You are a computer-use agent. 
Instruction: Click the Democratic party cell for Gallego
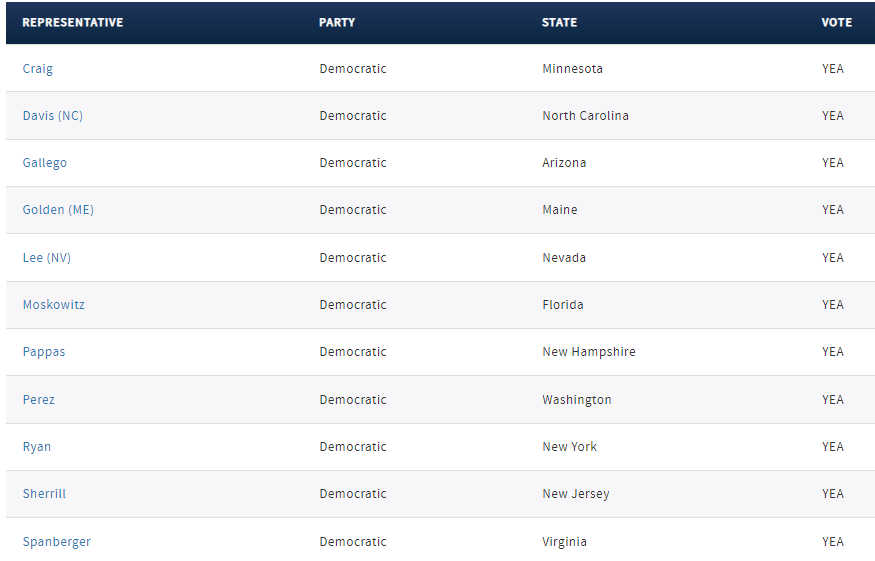[x=353, y=163]
